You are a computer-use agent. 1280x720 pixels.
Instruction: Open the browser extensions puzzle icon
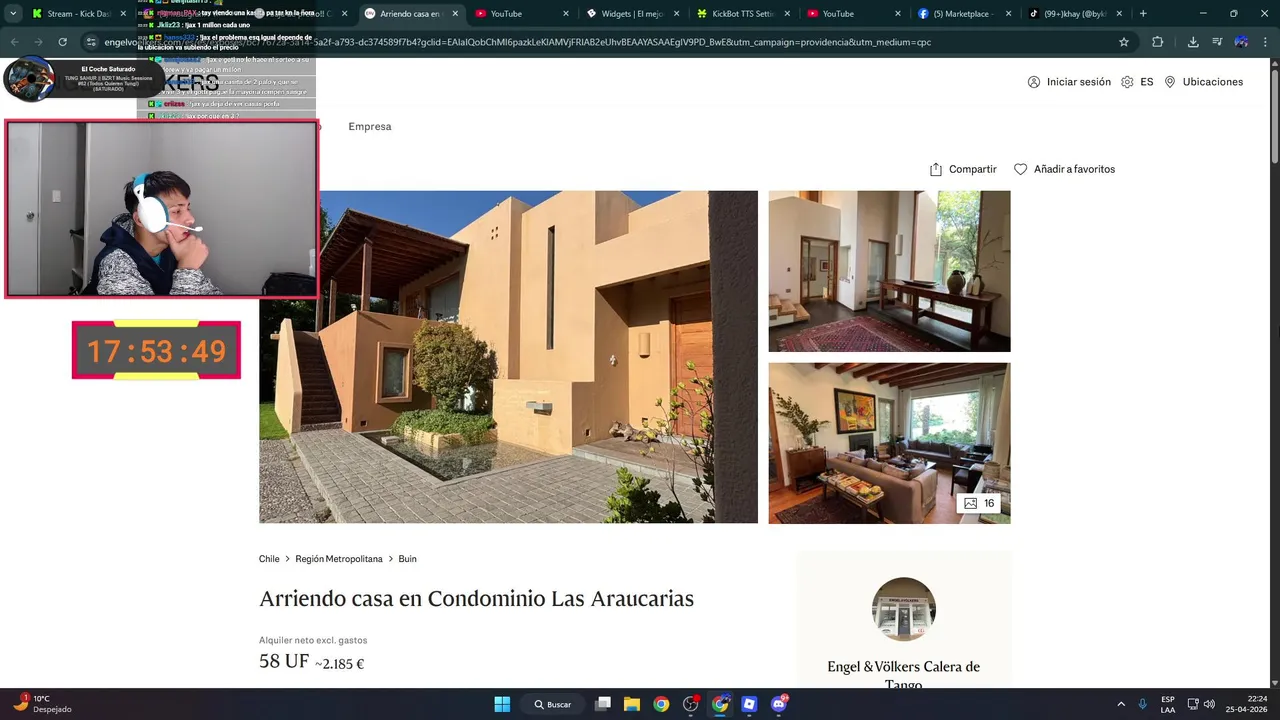click(x=1158, y=42)
